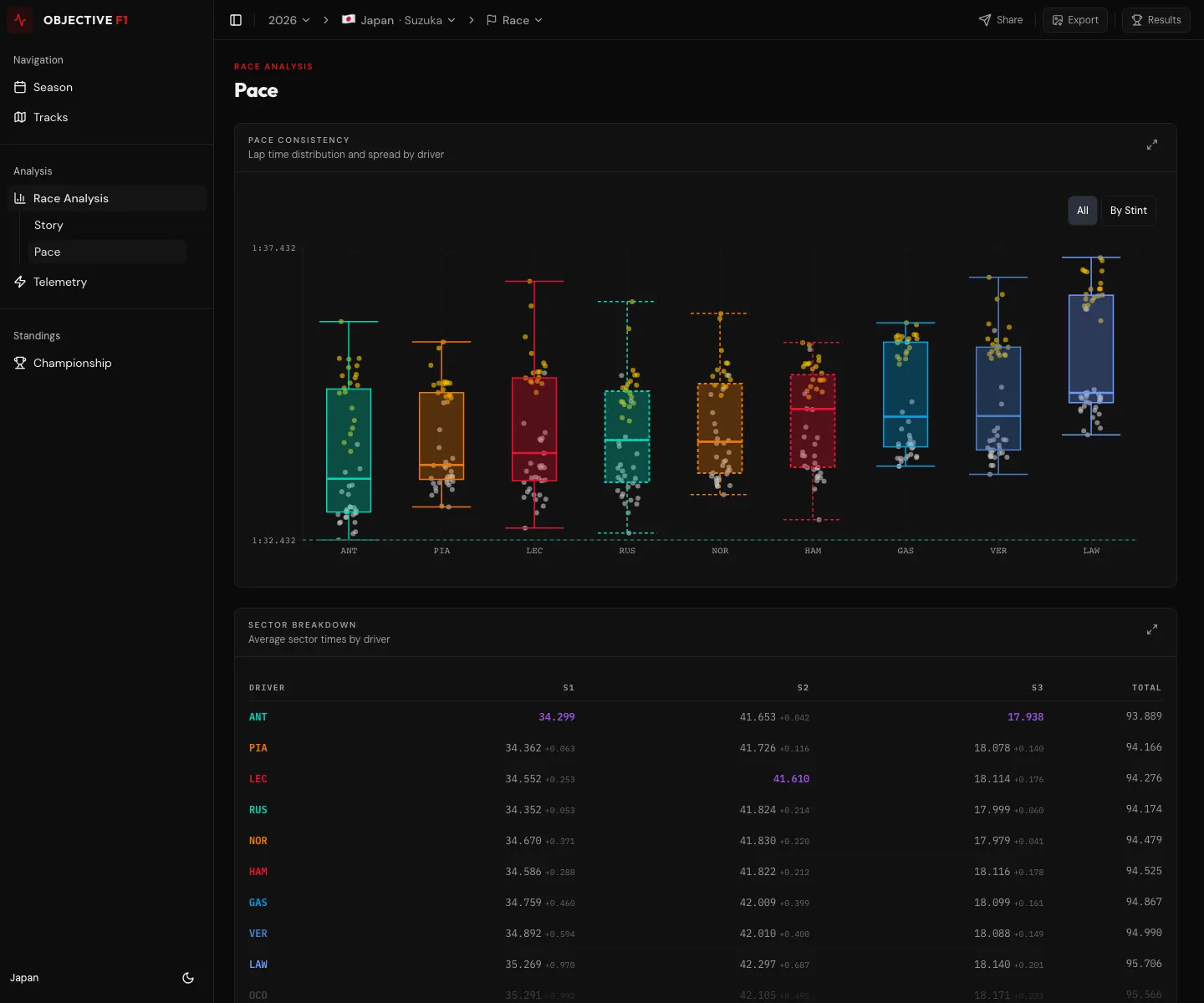Click the NOR driver row label
Viewport: 1204px width, 1003px height.
(258, 841)
